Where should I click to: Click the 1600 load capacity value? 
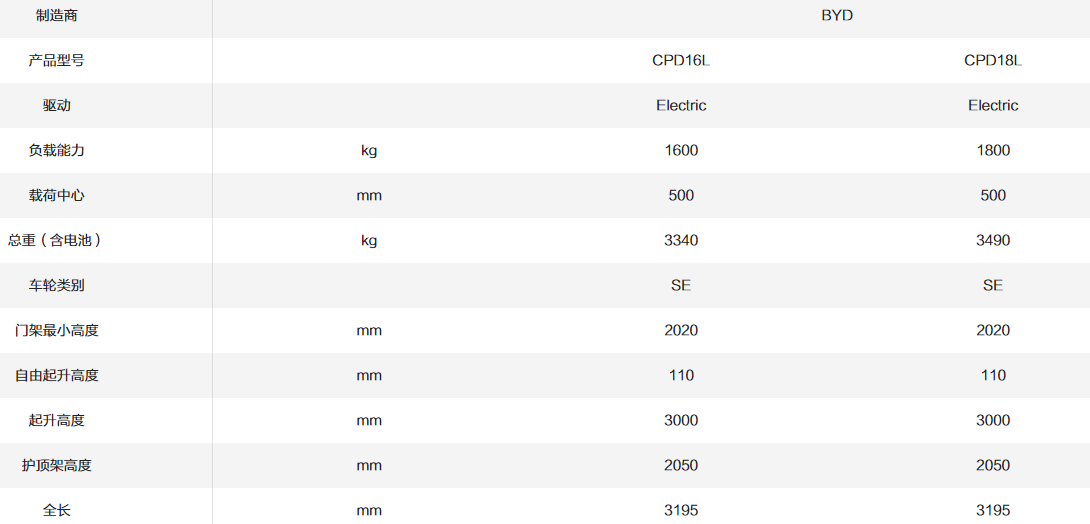[x=681, y=150]
